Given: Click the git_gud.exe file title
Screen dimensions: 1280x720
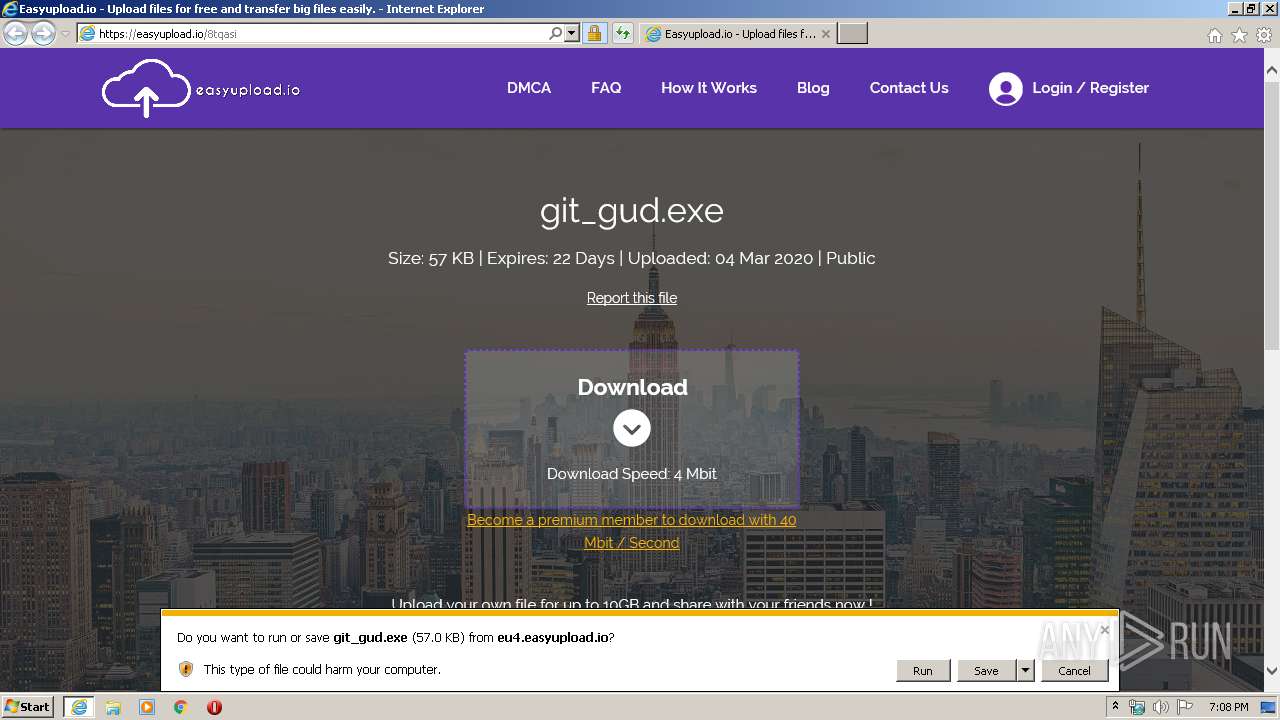Looking at the screenshot, I should pos(631,211).
